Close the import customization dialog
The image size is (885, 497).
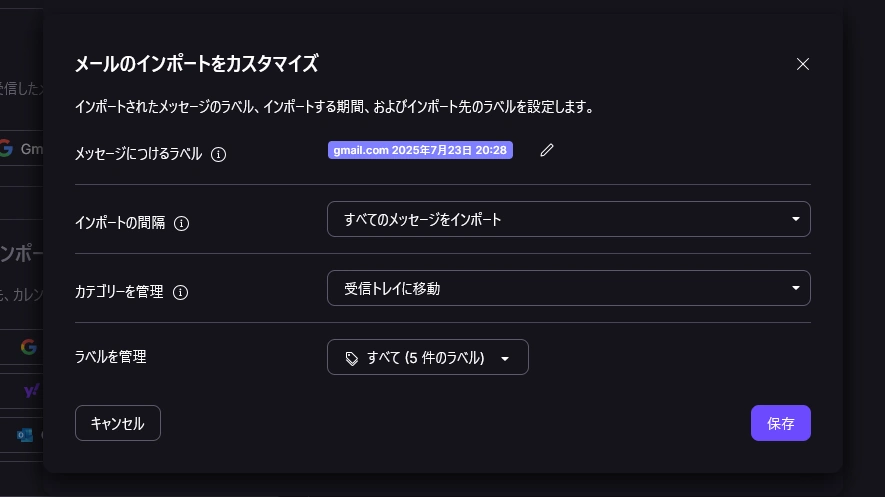coord(803,64)
